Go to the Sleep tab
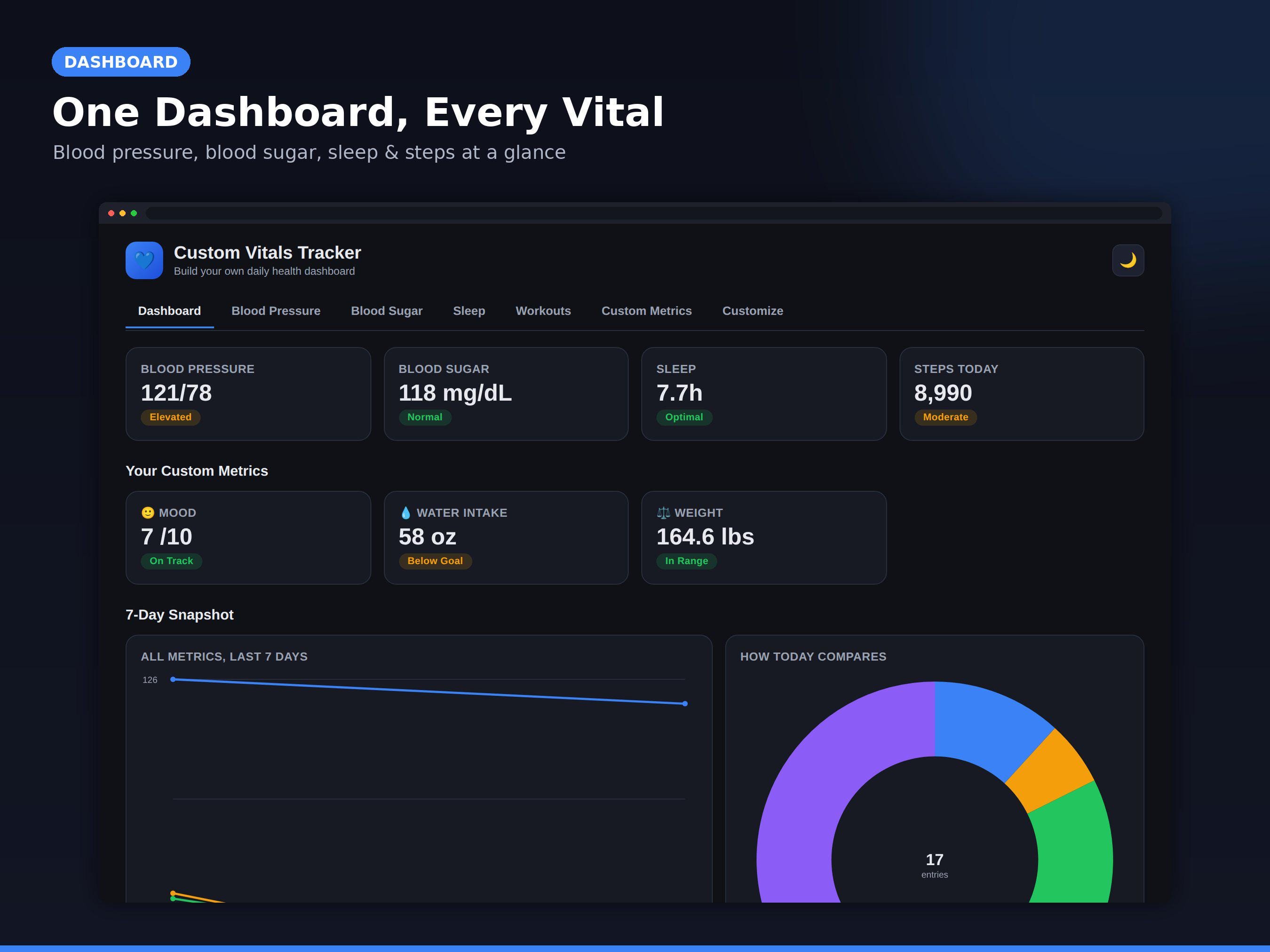Image resolution: width=1270 pixels, height=952 pixels. pyautogui.click(x=469, y=311)
